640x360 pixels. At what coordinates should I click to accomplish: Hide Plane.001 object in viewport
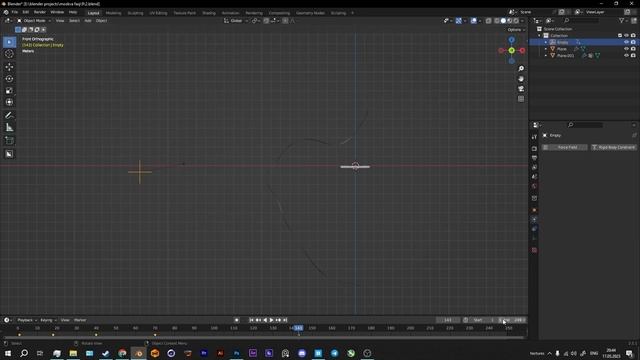click(626, 56)
